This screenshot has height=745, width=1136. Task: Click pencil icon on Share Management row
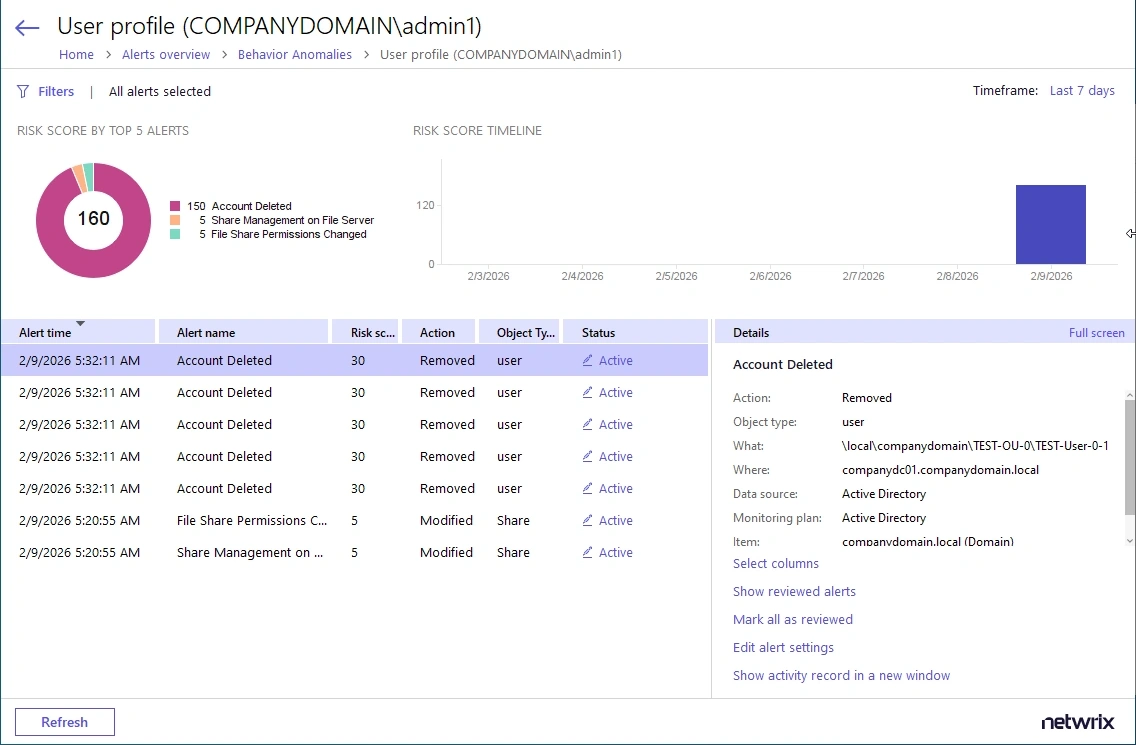pos(588,553)
